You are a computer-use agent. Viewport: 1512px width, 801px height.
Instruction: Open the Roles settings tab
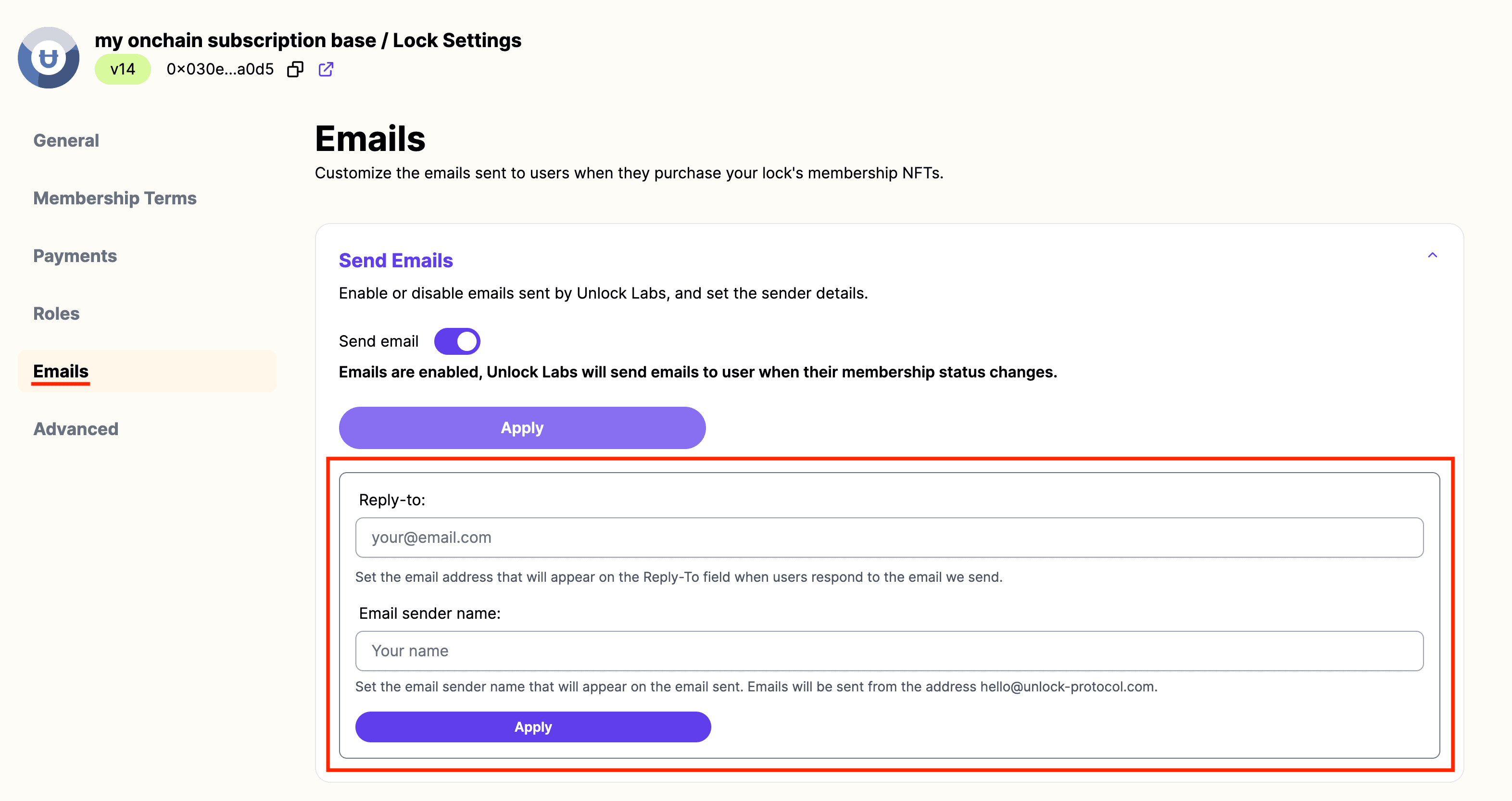pos(56,313)
